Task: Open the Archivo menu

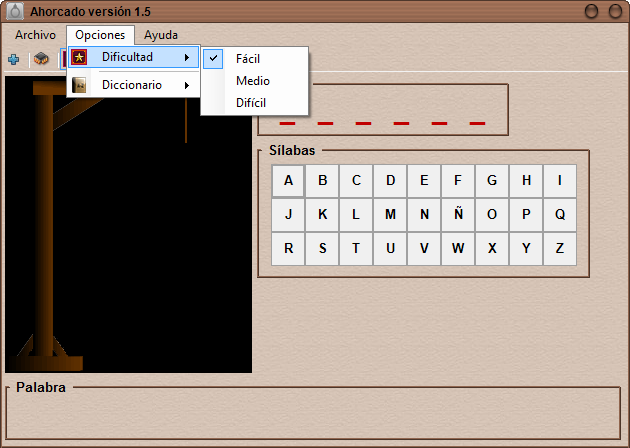Action: point(35,35)
